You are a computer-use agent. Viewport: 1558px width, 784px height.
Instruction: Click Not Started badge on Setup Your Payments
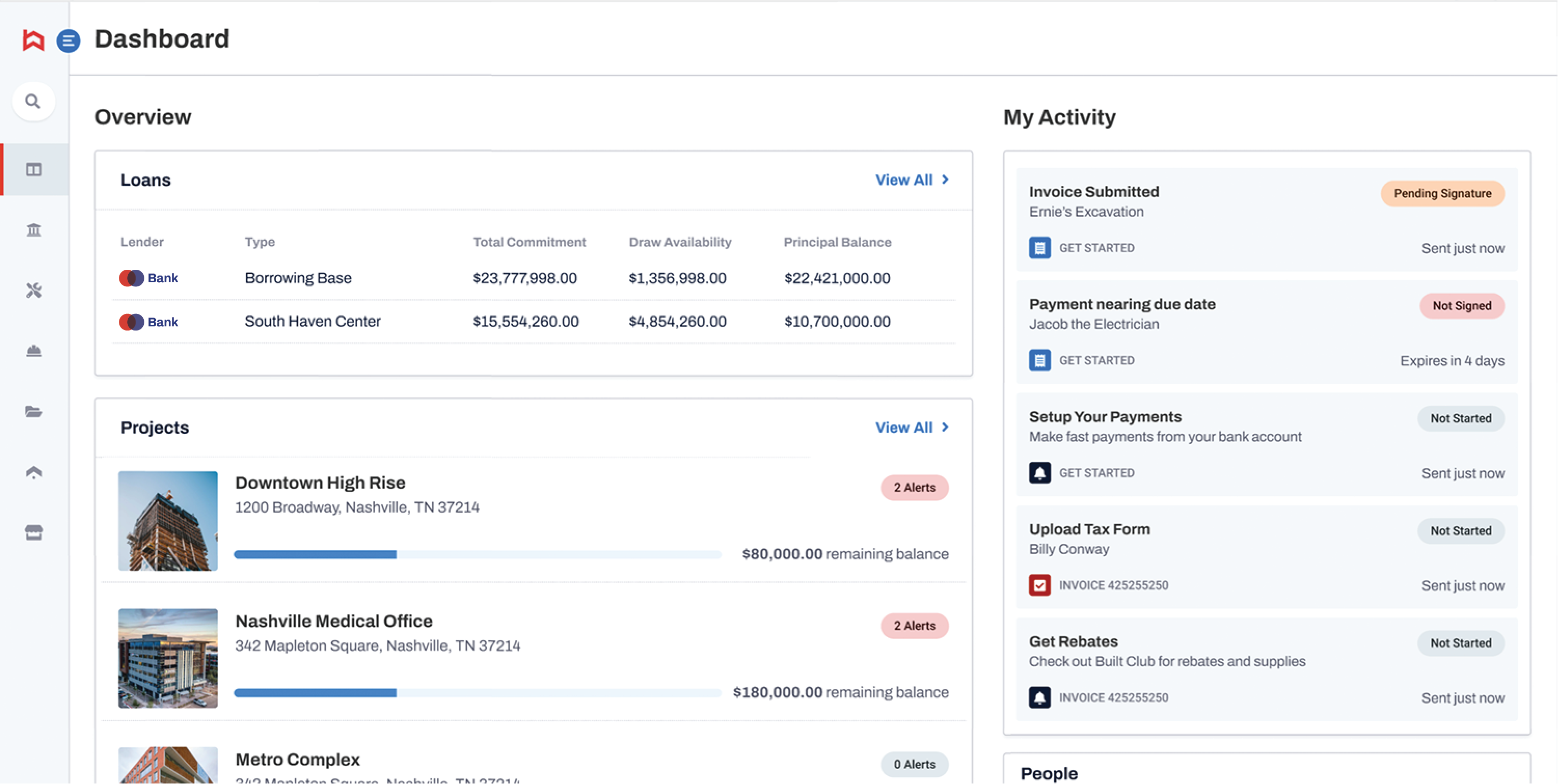pos(1460,418)
